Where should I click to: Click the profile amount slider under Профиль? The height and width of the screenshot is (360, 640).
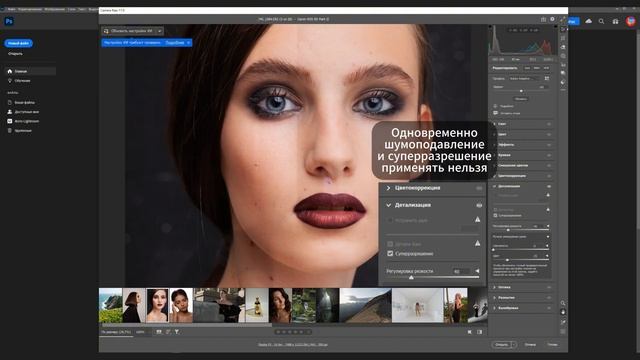[x=521, y=91]
